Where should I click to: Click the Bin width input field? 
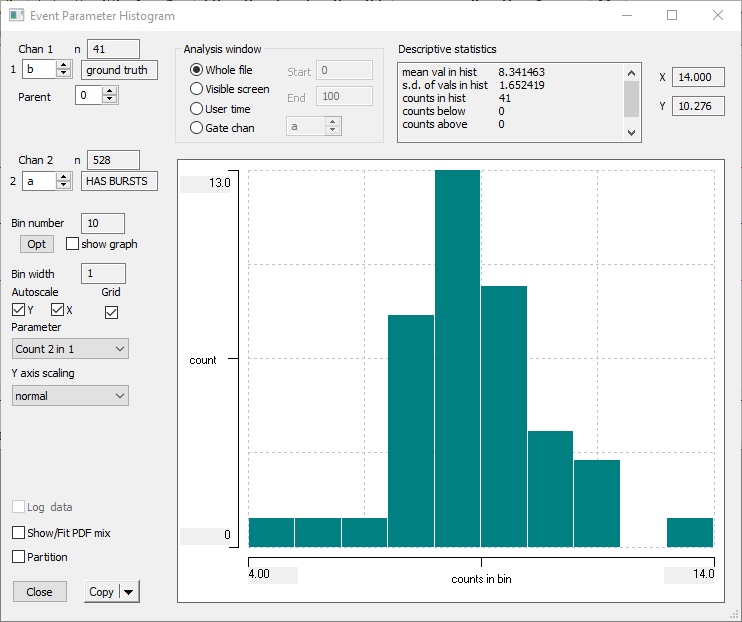pos(104,274)
